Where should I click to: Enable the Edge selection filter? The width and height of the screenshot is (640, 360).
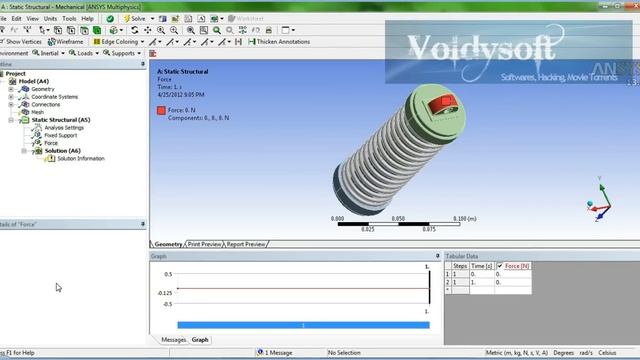71,30
